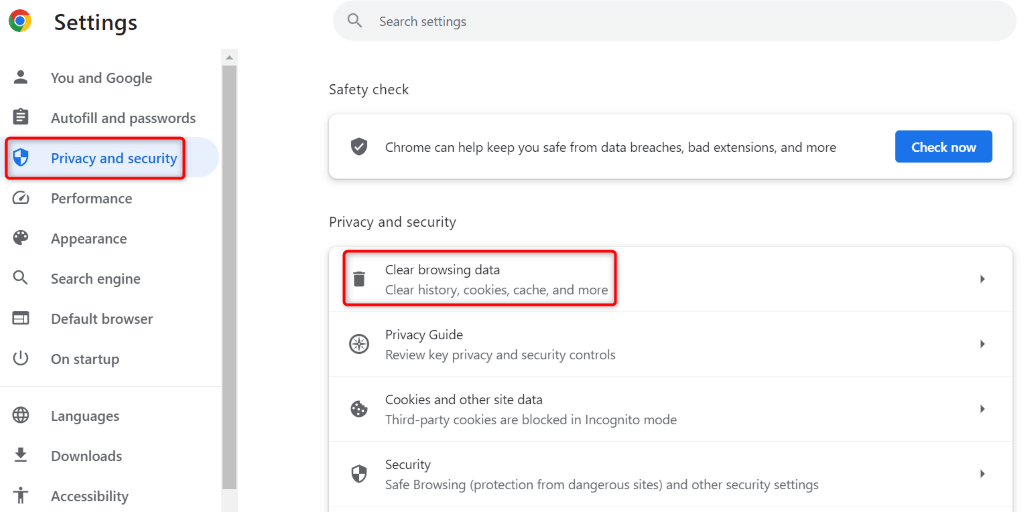The image size is (1024, 512).
Task: Click the Appearance palette icon
Action: [x=20, y=238]
